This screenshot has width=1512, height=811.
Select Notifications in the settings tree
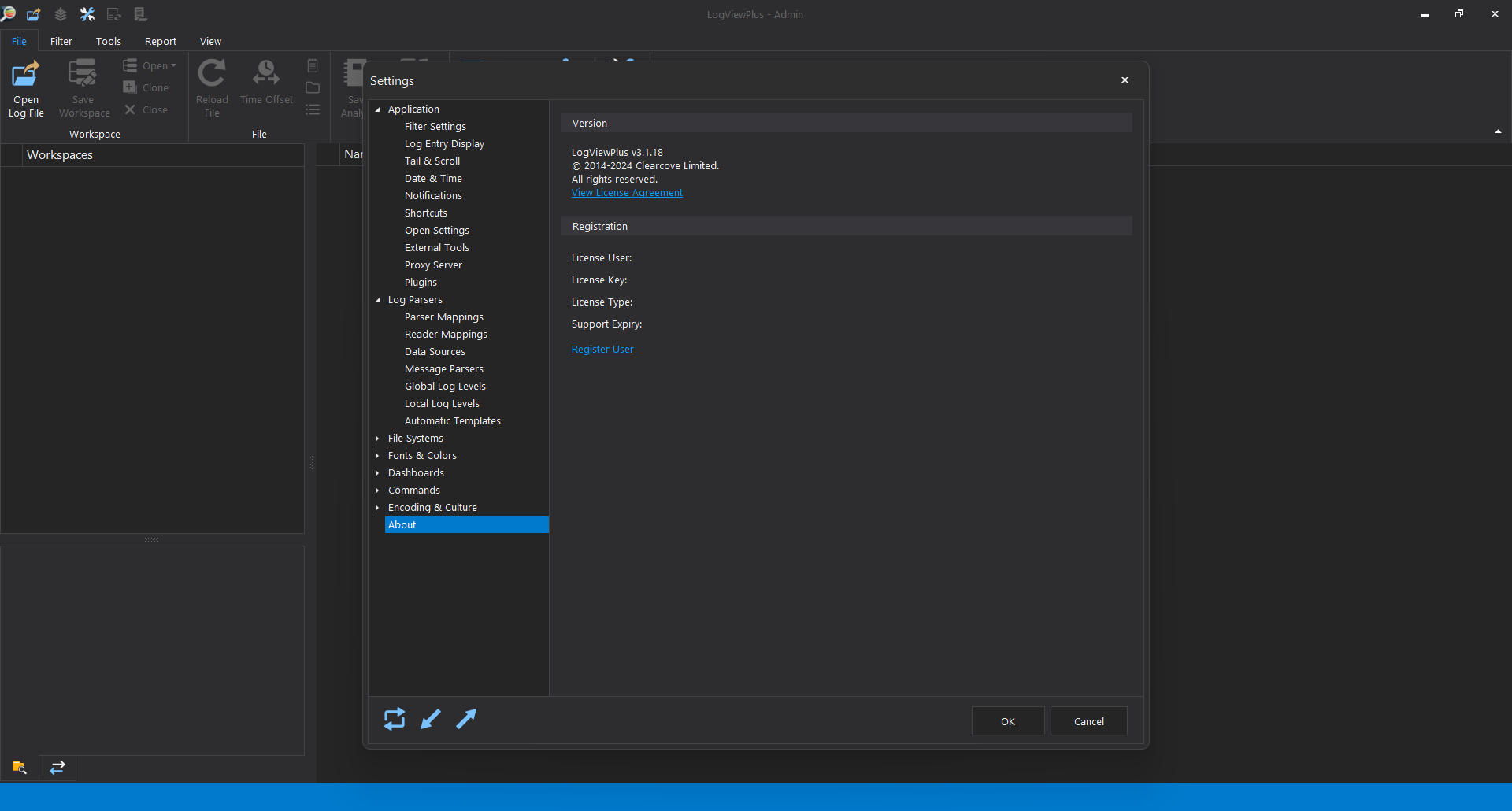(x=433, y=196)
